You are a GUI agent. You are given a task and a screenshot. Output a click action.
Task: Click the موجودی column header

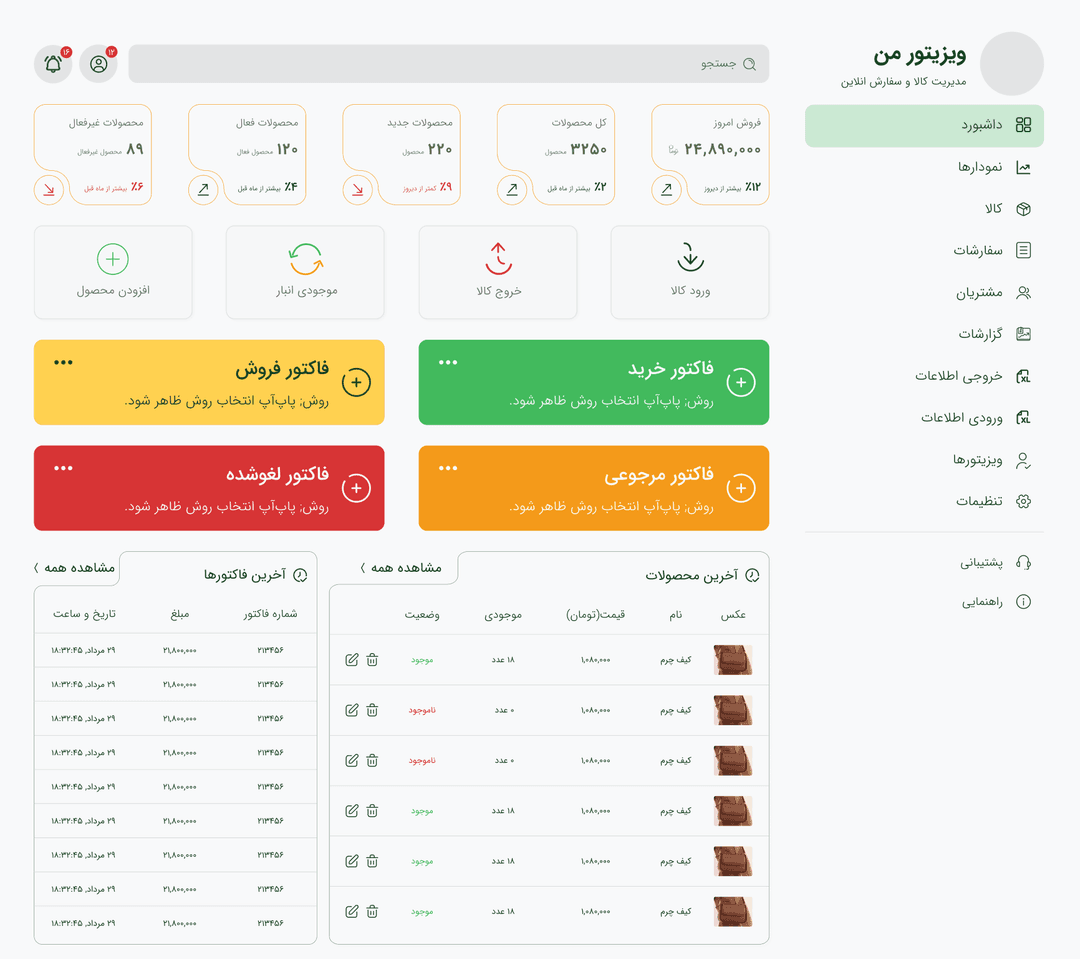[503, 615]
